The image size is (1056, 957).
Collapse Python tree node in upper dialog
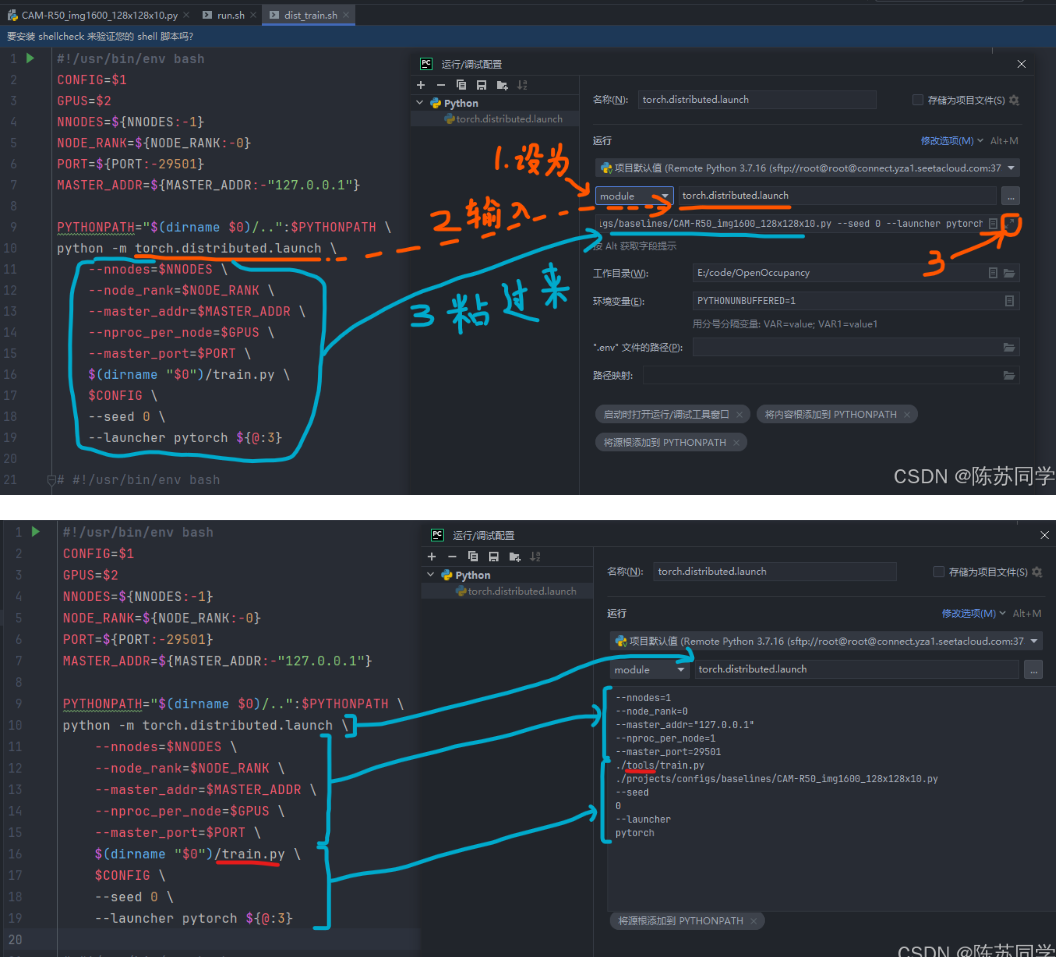pyautogui.click(x=420, y=103)
